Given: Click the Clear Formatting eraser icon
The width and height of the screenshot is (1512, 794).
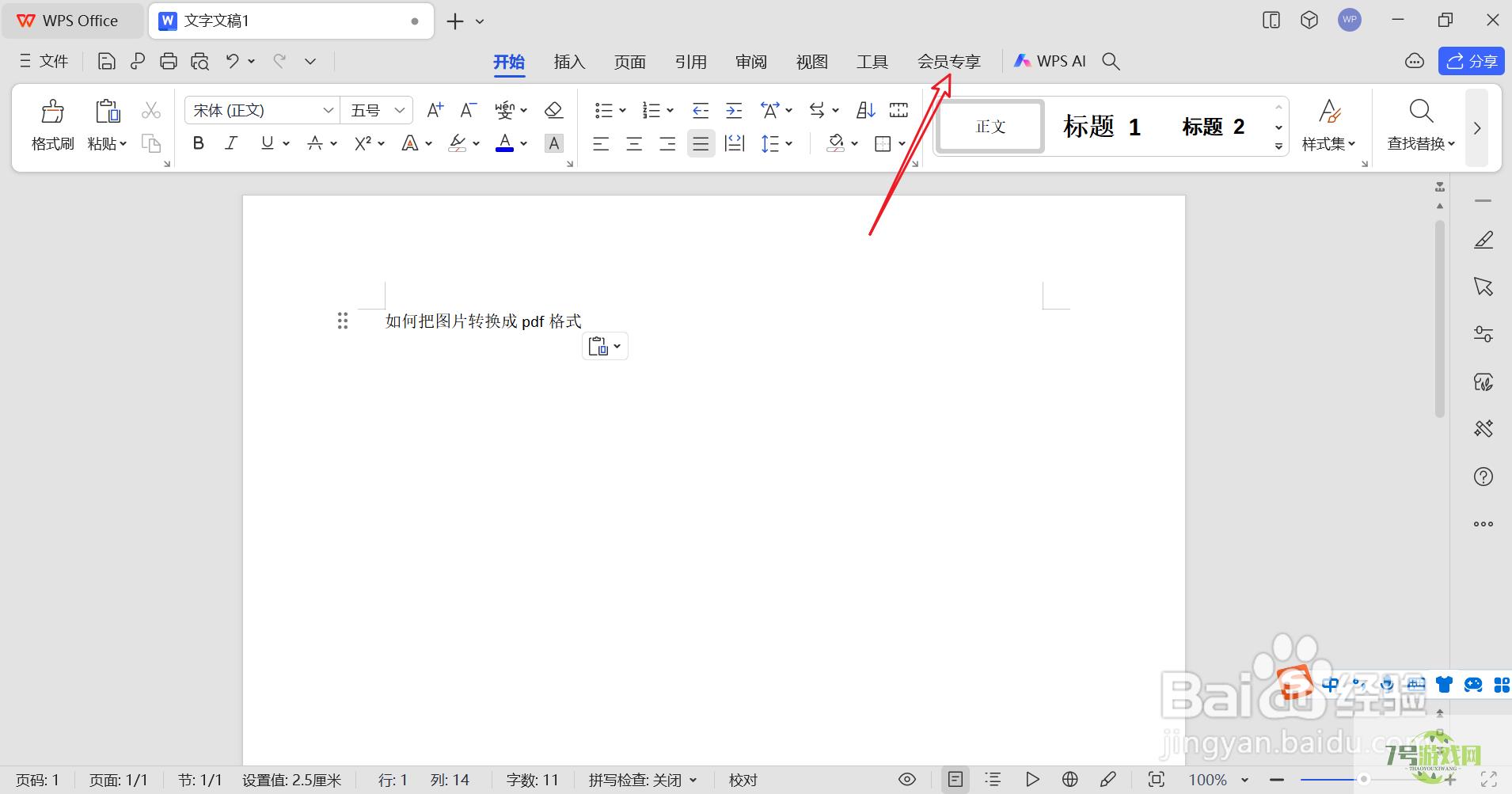Looking at the screenshot, I should [x=554, y=110].
